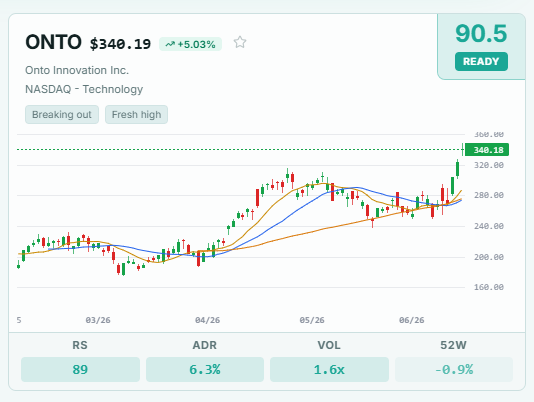This screenshot has height=402, width=534.
Task: Click the 90.5 score value
Action: click(481, 33)
